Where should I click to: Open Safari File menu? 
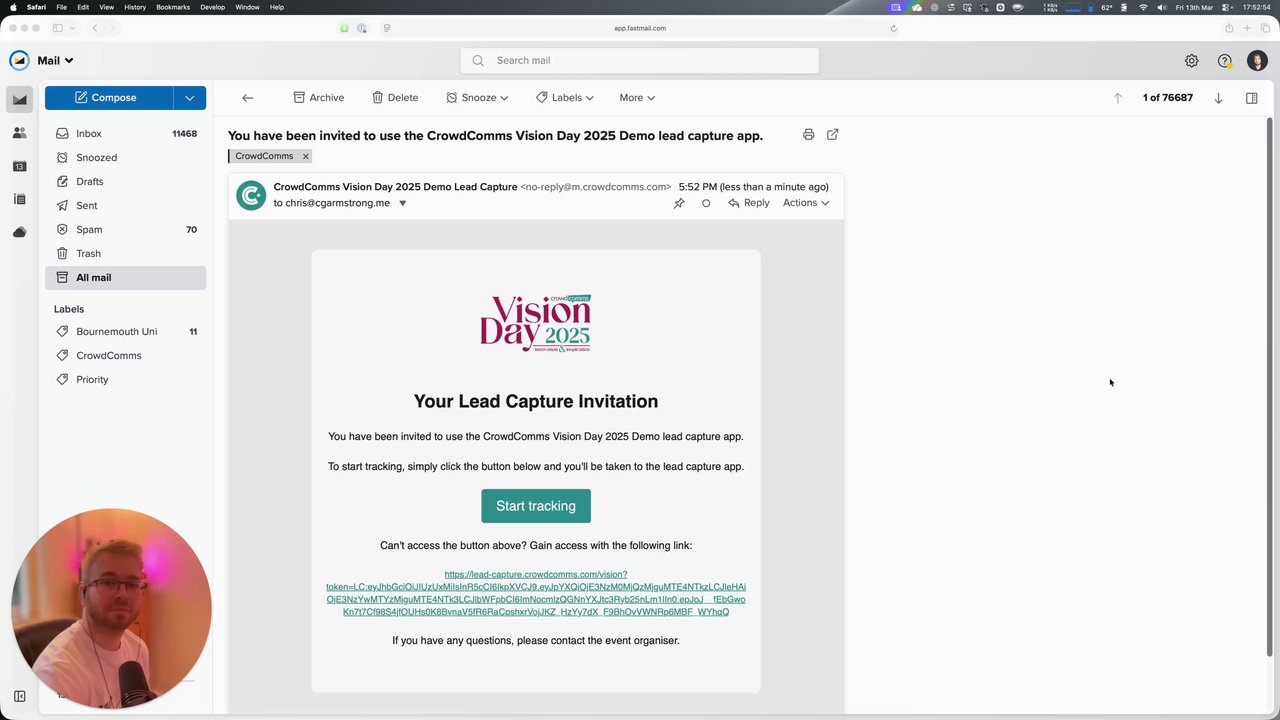[x=61, y=7]
